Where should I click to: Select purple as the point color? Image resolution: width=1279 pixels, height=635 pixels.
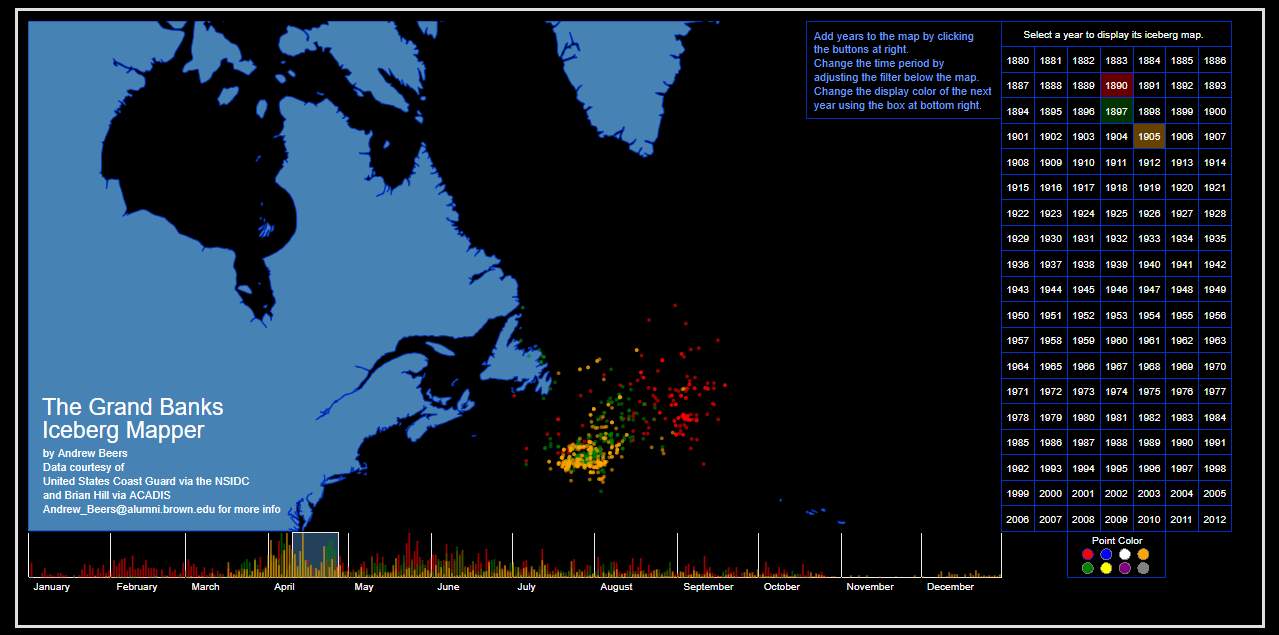tap(1124, 567)
